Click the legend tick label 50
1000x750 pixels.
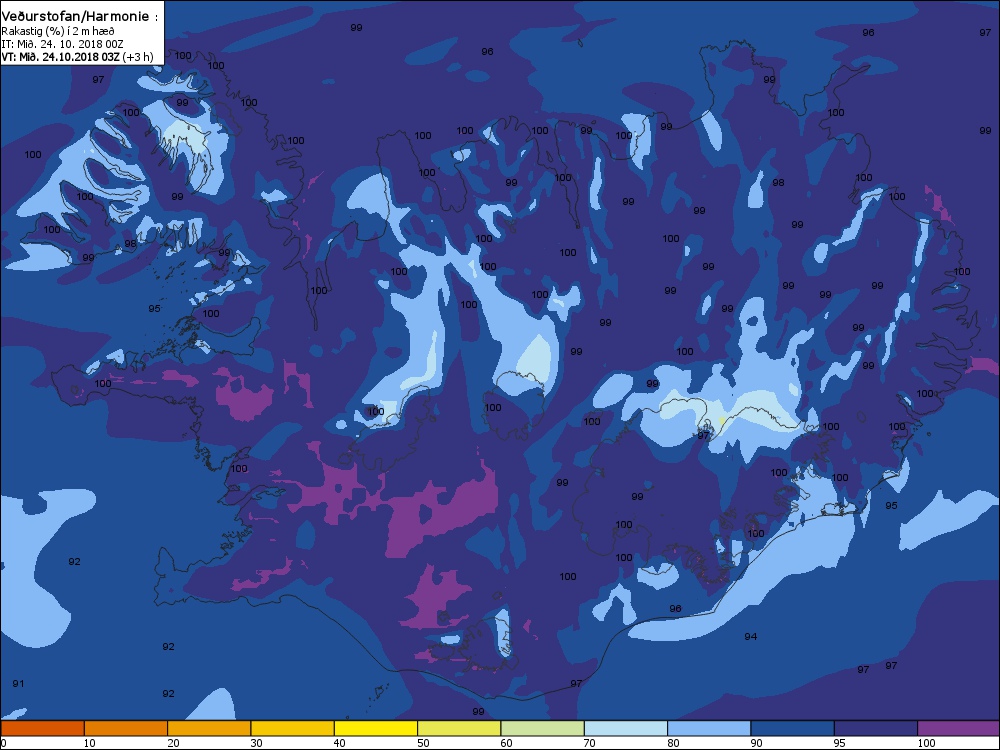[423, 743]
